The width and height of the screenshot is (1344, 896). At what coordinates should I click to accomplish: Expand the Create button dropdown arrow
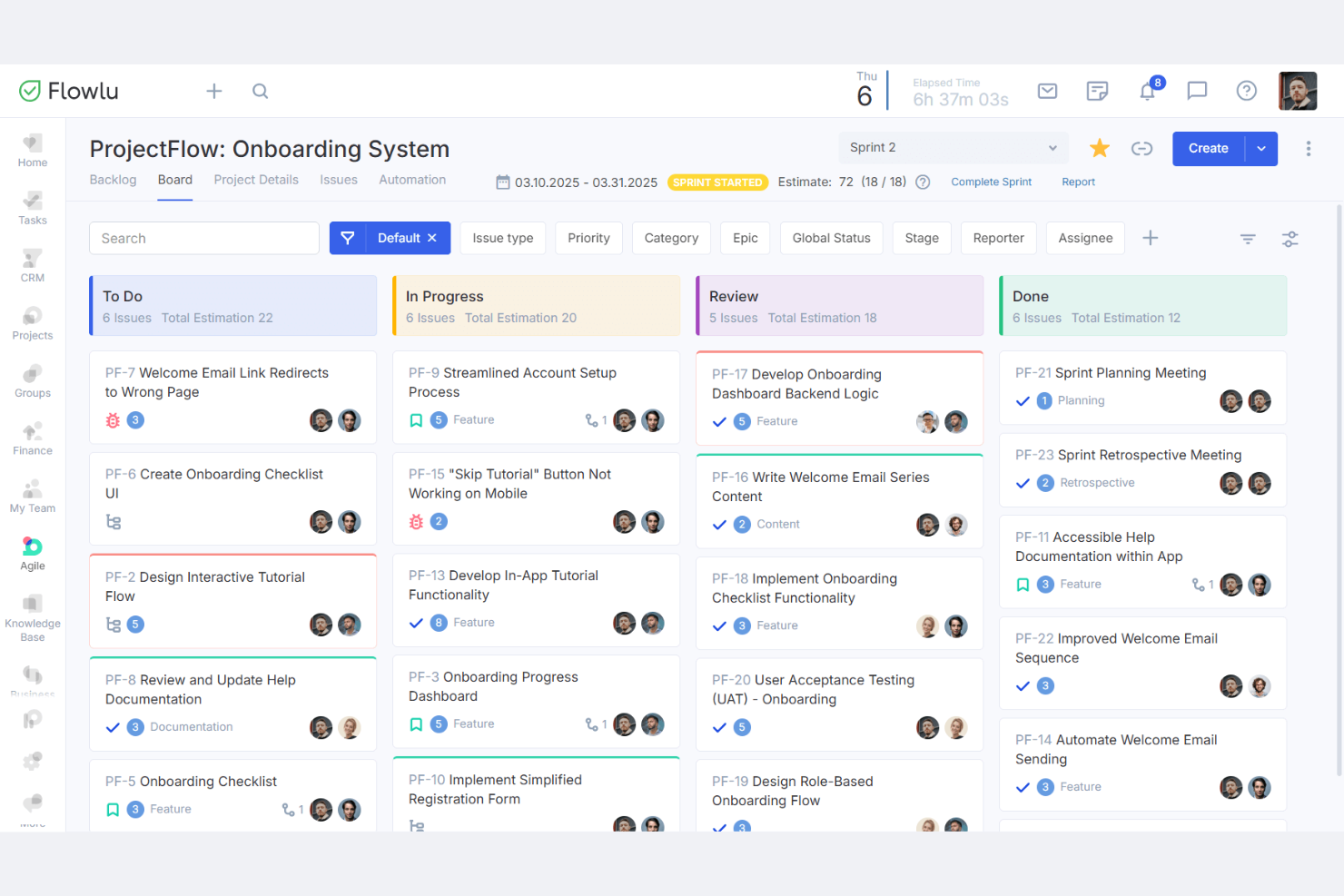point(1261,149)
